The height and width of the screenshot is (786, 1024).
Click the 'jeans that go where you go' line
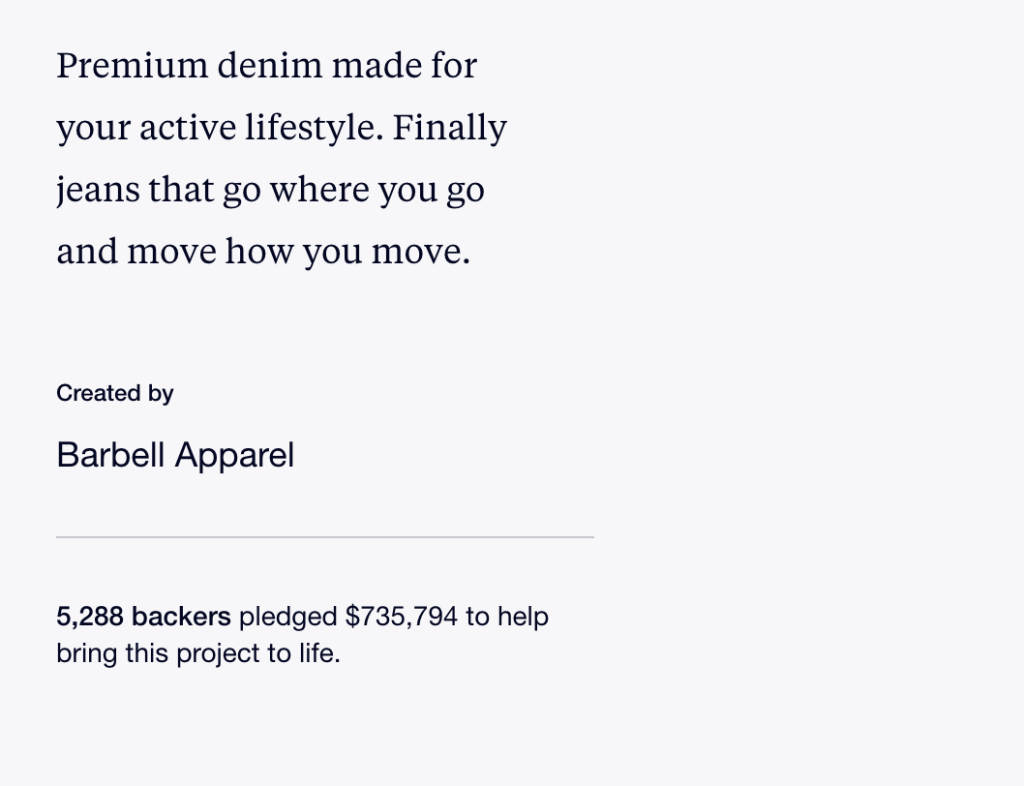point(270,190)
